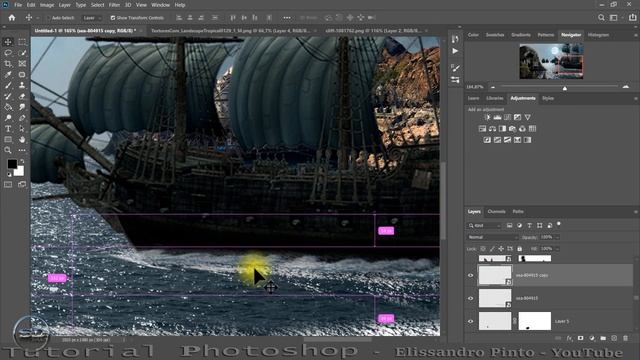Screen dimensions: 640x360
Task: Switch to the Histogram tab
Action: point(598,35)
